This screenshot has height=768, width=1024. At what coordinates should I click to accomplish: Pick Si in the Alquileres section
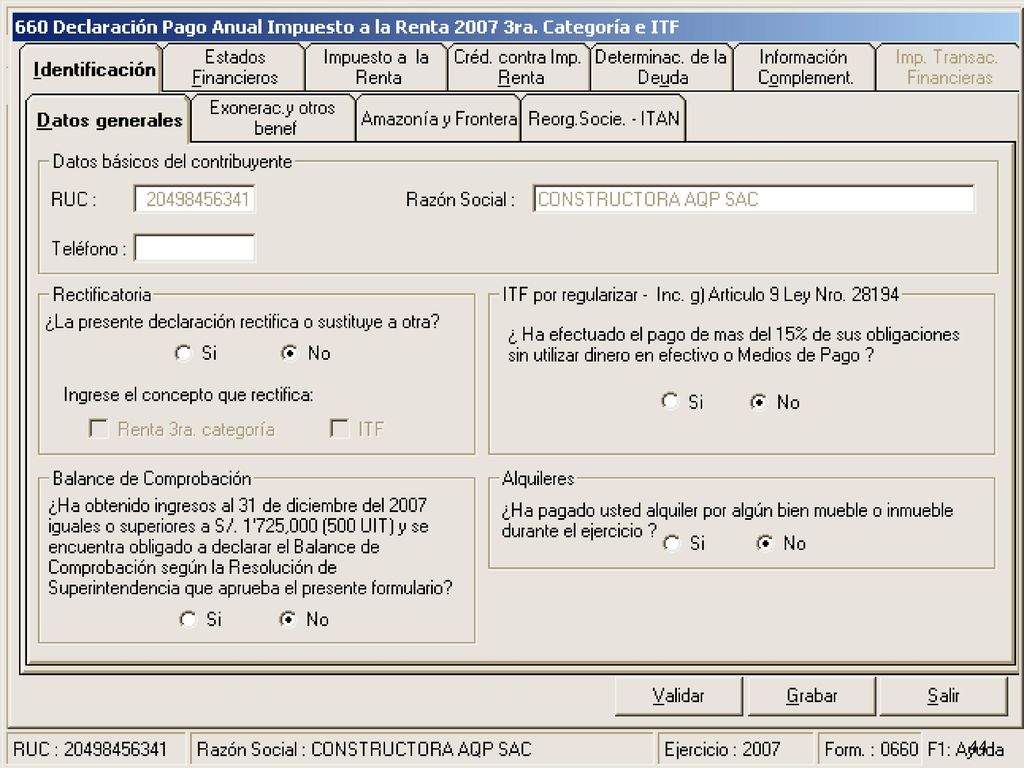671,543
